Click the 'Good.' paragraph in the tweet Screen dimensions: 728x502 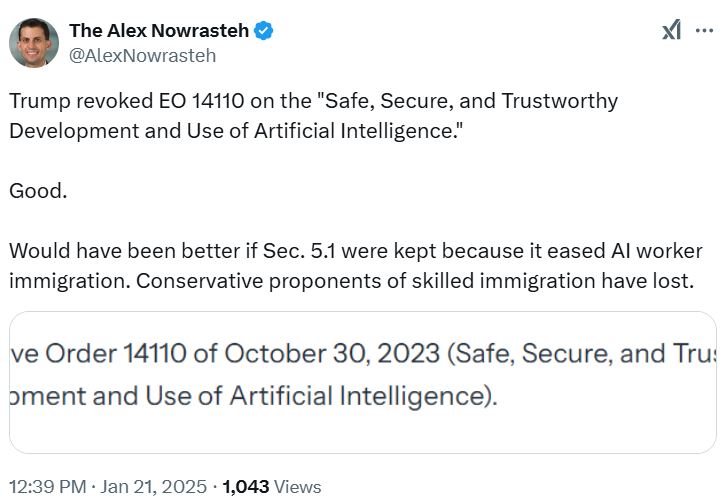tap(38, 190)
